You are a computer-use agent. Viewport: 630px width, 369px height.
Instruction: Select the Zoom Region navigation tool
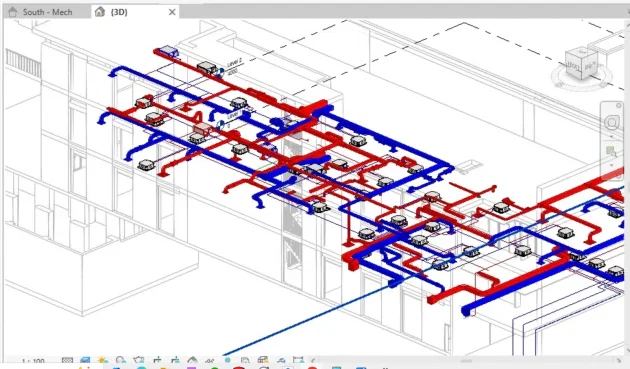[x=611, y=152]
